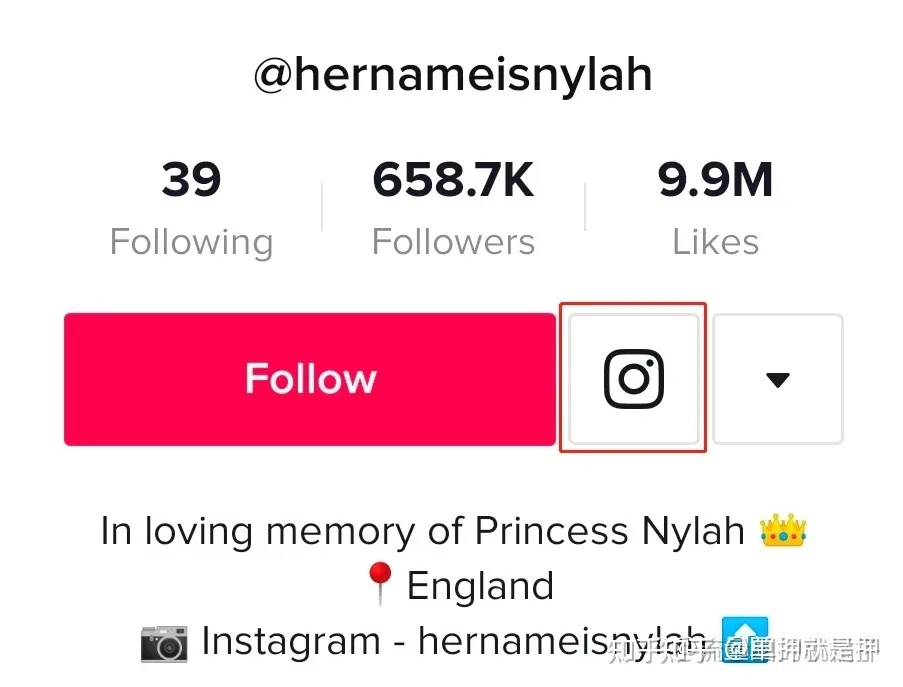Screen dimensions: 903x687
Task: Click the red pushpin location emoji
Action: pos(380,584)
